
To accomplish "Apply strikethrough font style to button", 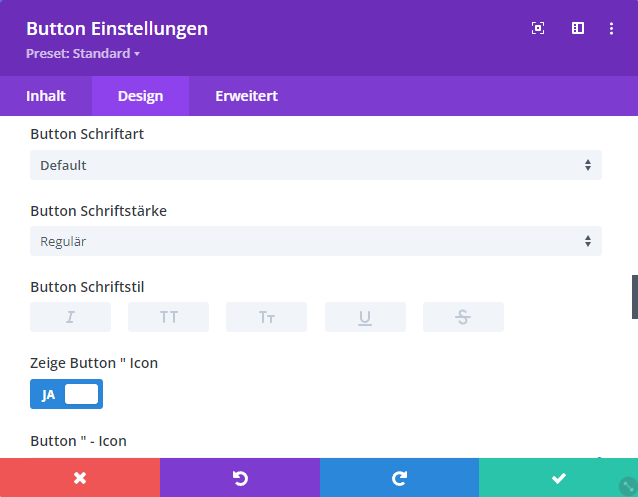I will pyautogui.click(x=463, y=317).
